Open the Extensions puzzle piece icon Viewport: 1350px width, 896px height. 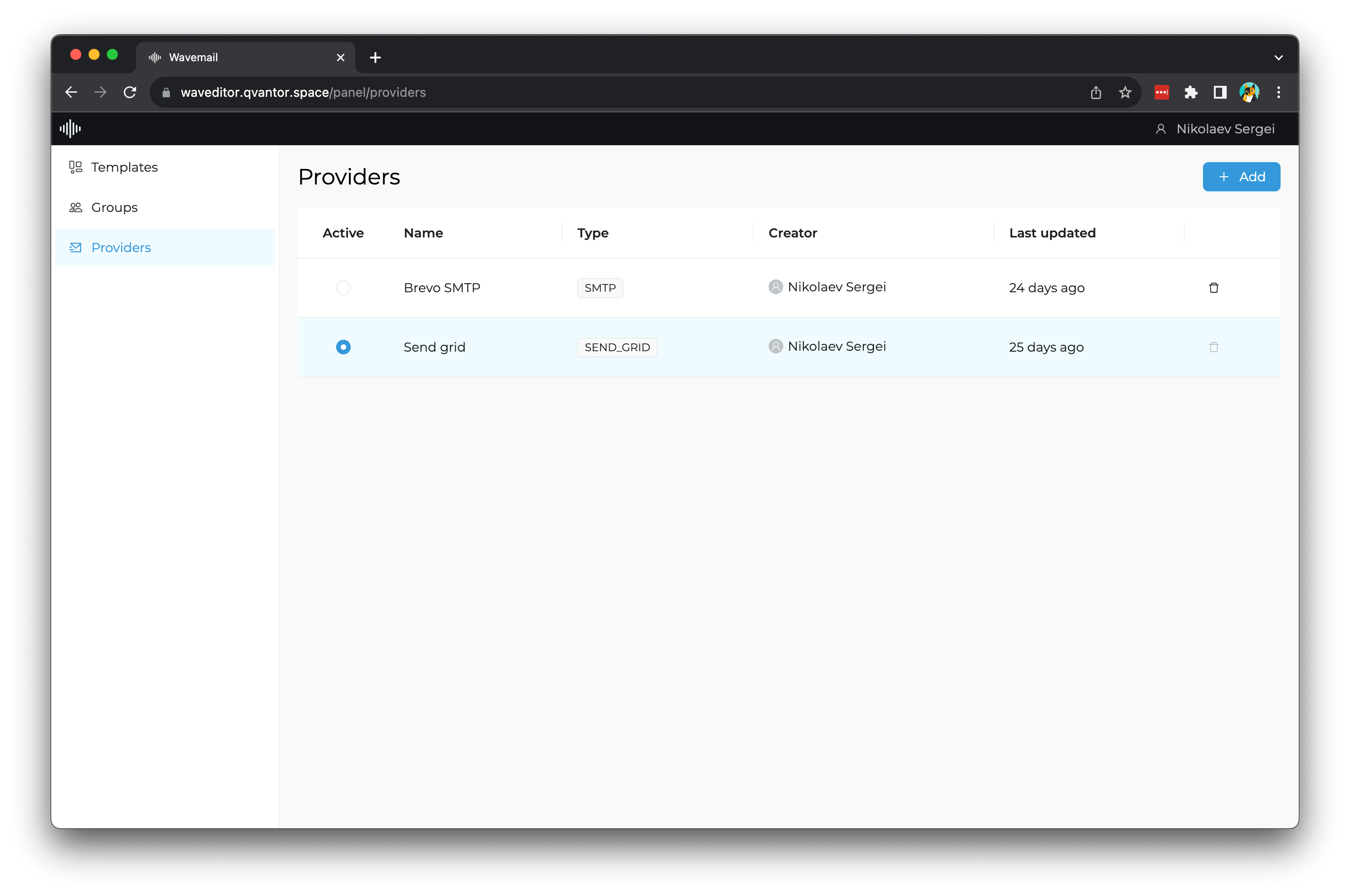click(x=1191, y=92)
